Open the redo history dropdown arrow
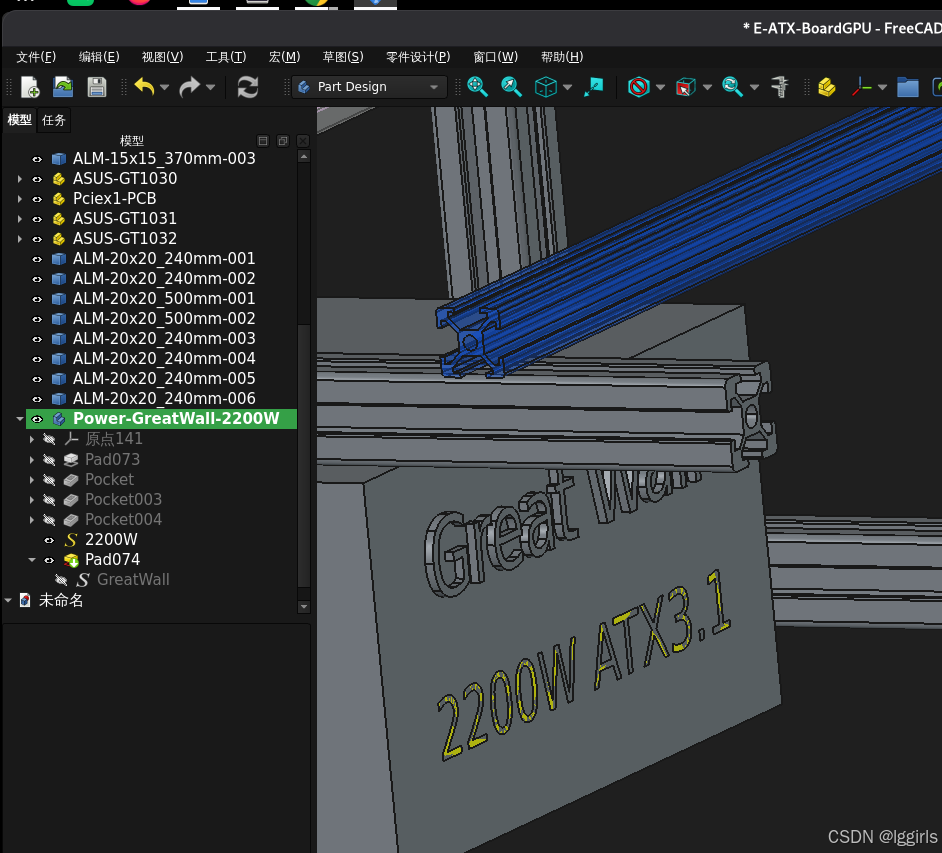This screenshot has height=853, width=942. point(210,88)
